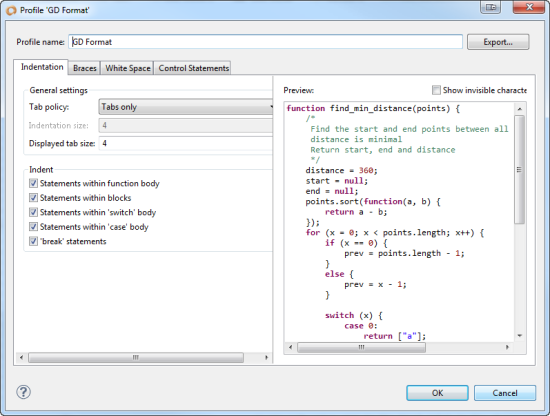Uncheck Statements within 'case' body
Image resolution: width=550 pixels, height=416 pixels.
tap(33, 227)
